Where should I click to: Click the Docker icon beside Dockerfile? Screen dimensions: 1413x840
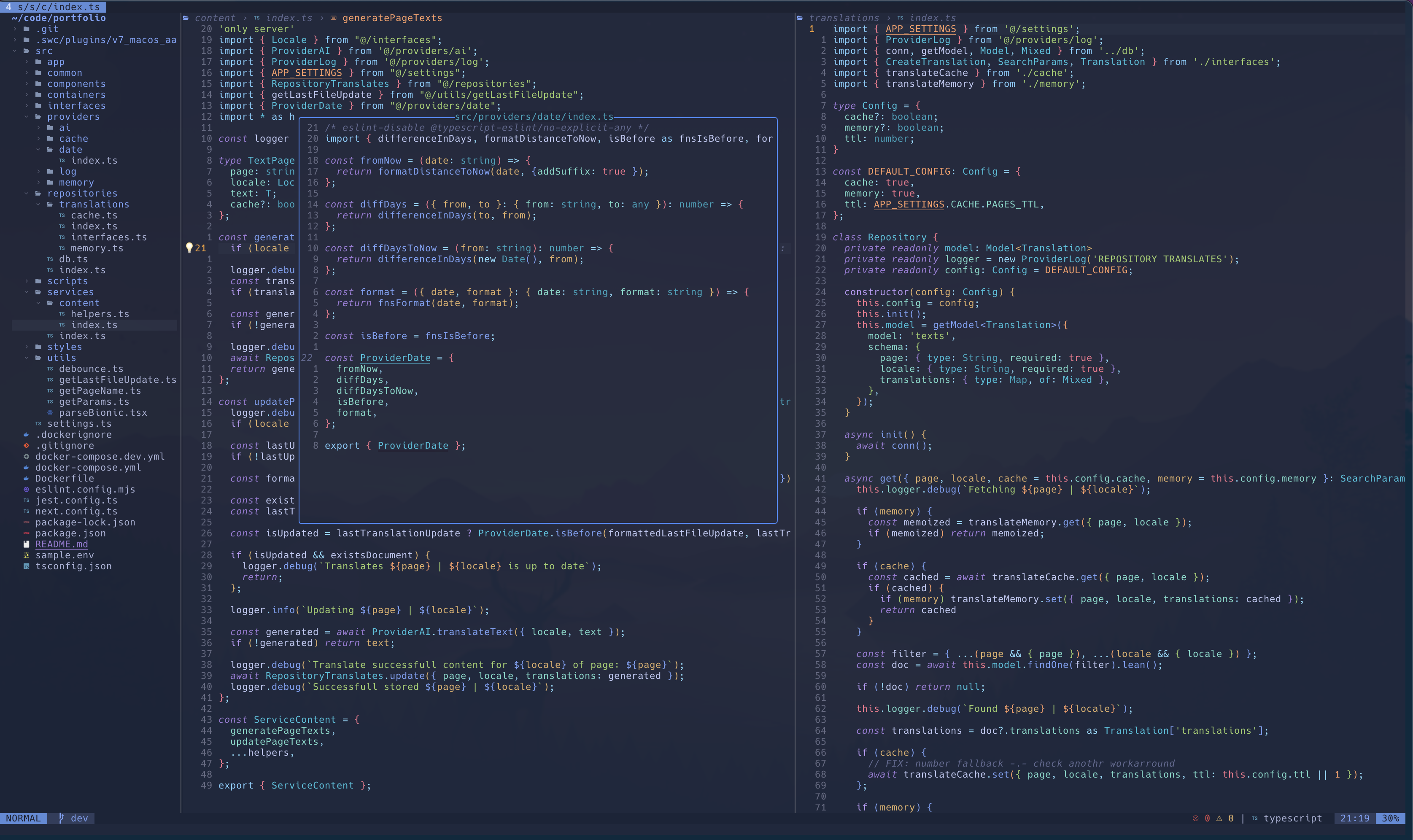27,478
